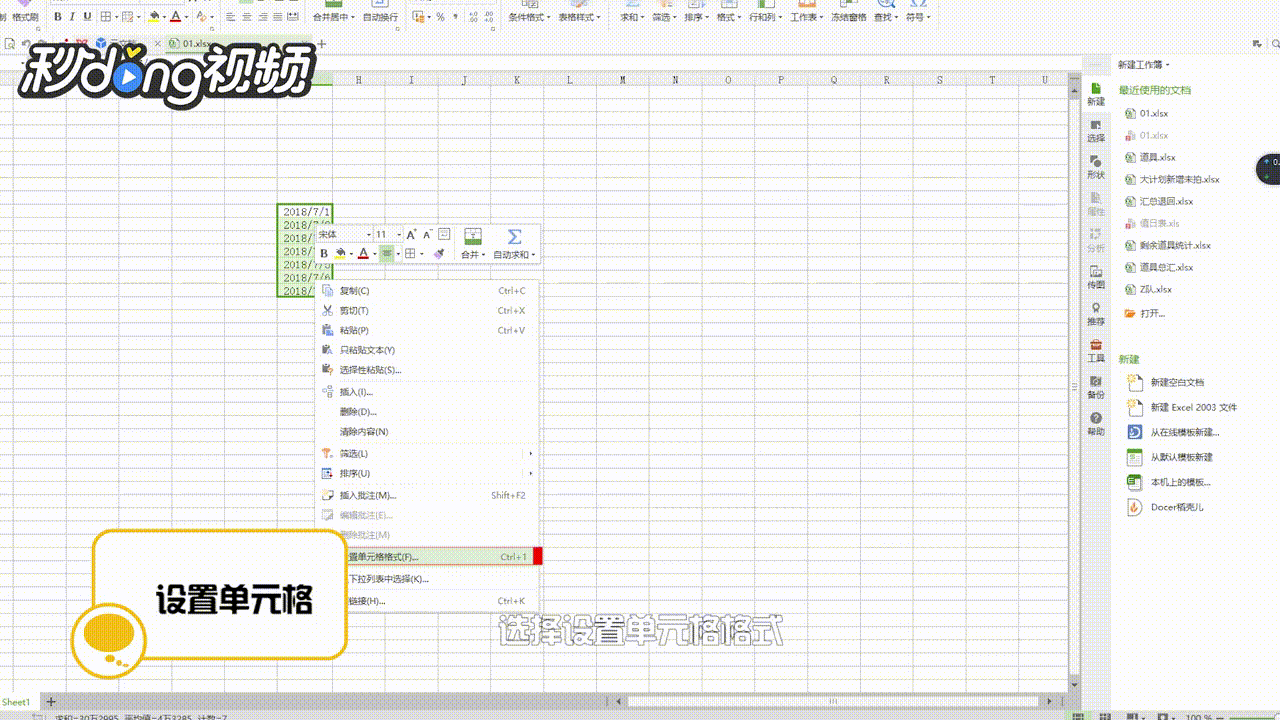This screenshot has height=720, width=1280.
Task: Click 新建 icon in right sidebar
Action: point(1096,95)
